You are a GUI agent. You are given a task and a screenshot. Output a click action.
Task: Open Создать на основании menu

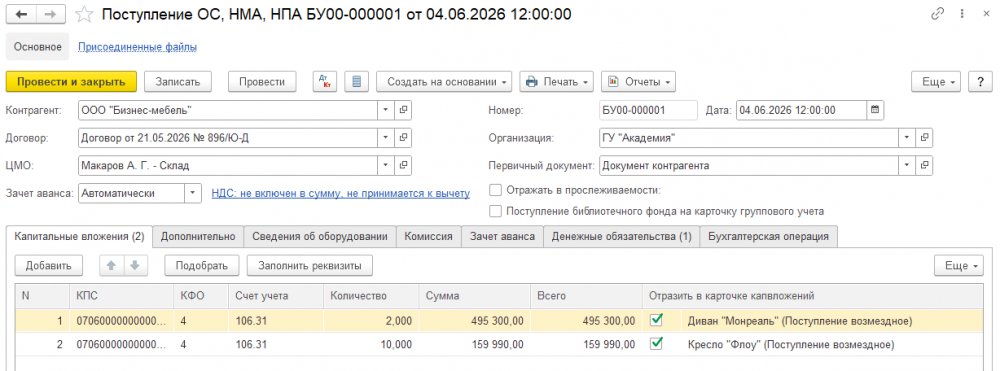[444, 82]
